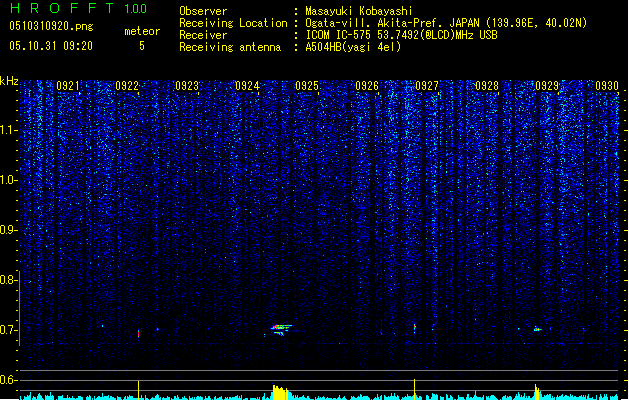The height and width of the screenshot is (400, 629).
Task: Click the 0.8 kHz axis label
Action: [x=9, y=280]
